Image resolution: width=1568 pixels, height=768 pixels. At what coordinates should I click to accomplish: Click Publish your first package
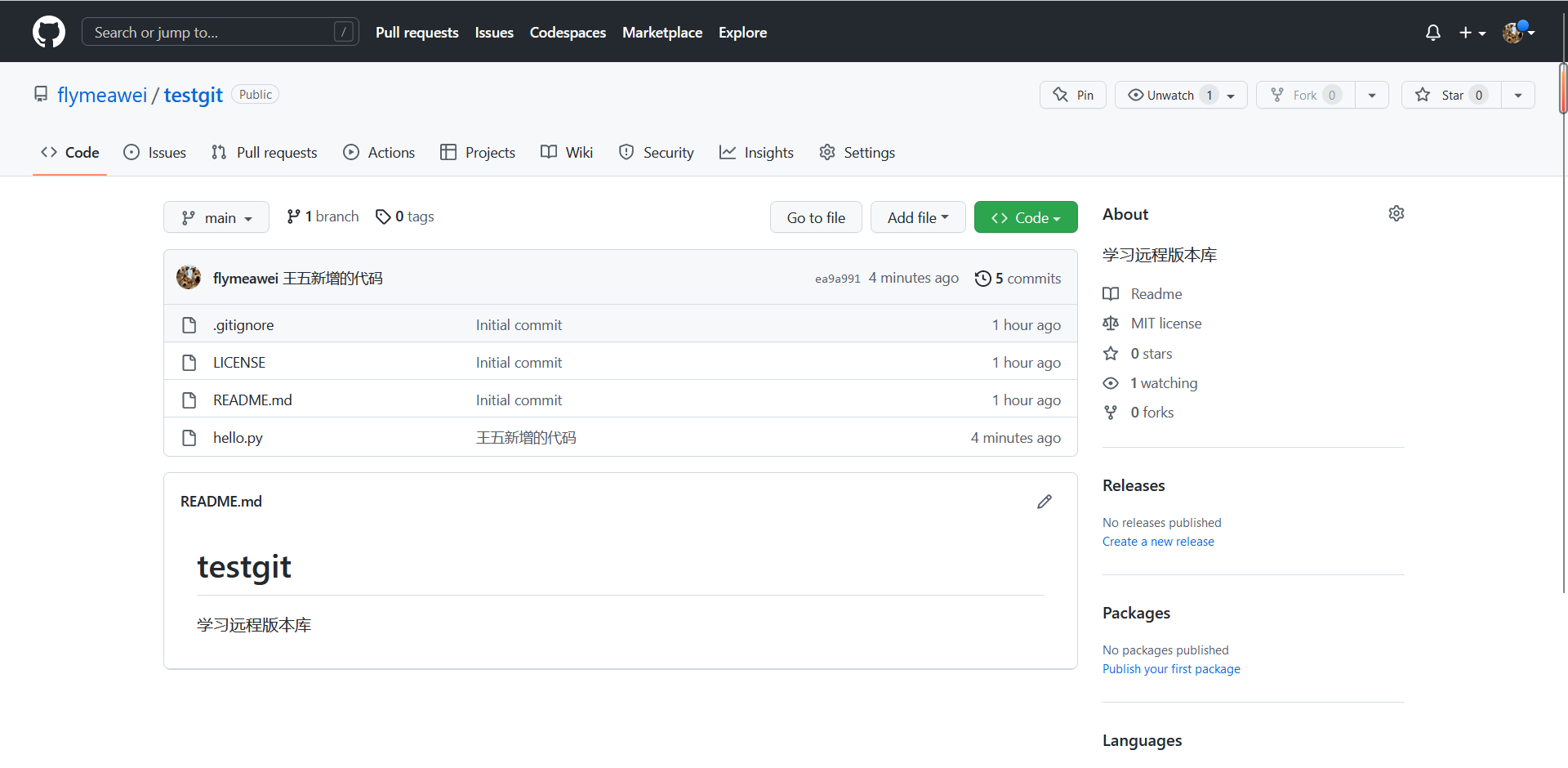[x=1171, y=669]
